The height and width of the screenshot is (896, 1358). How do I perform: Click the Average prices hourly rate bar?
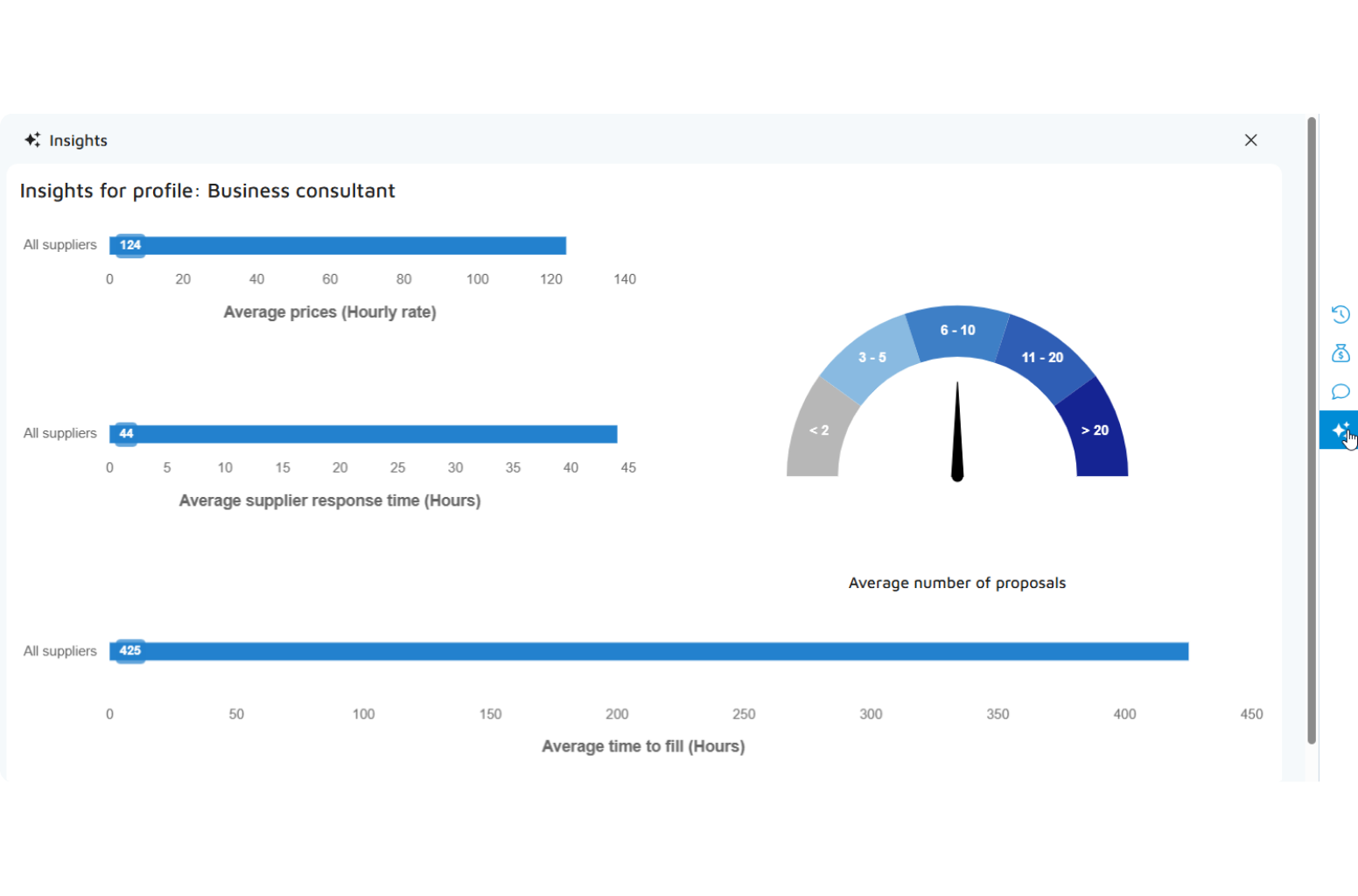(x=350, y=246)
